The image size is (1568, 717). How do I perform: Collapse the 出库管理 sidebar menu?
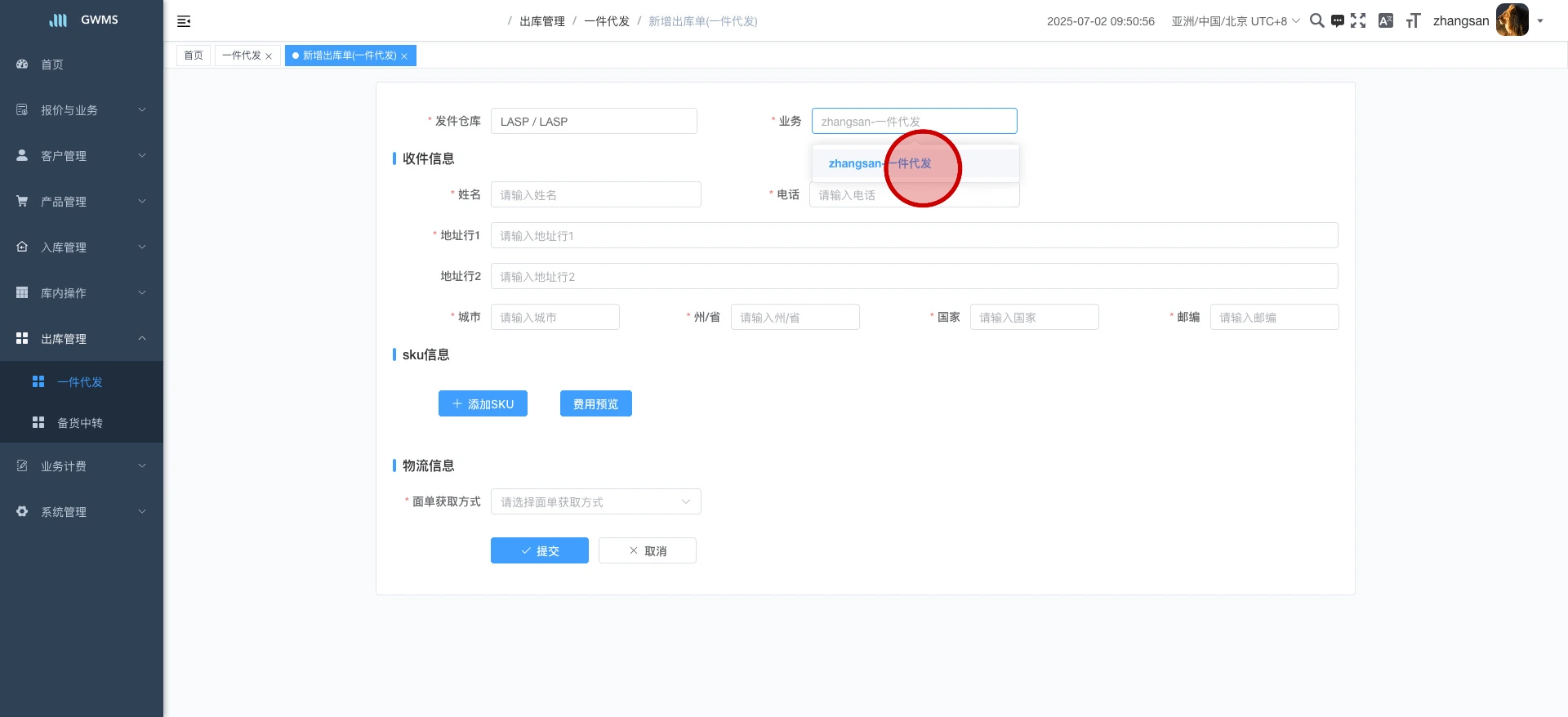point(82,339)
